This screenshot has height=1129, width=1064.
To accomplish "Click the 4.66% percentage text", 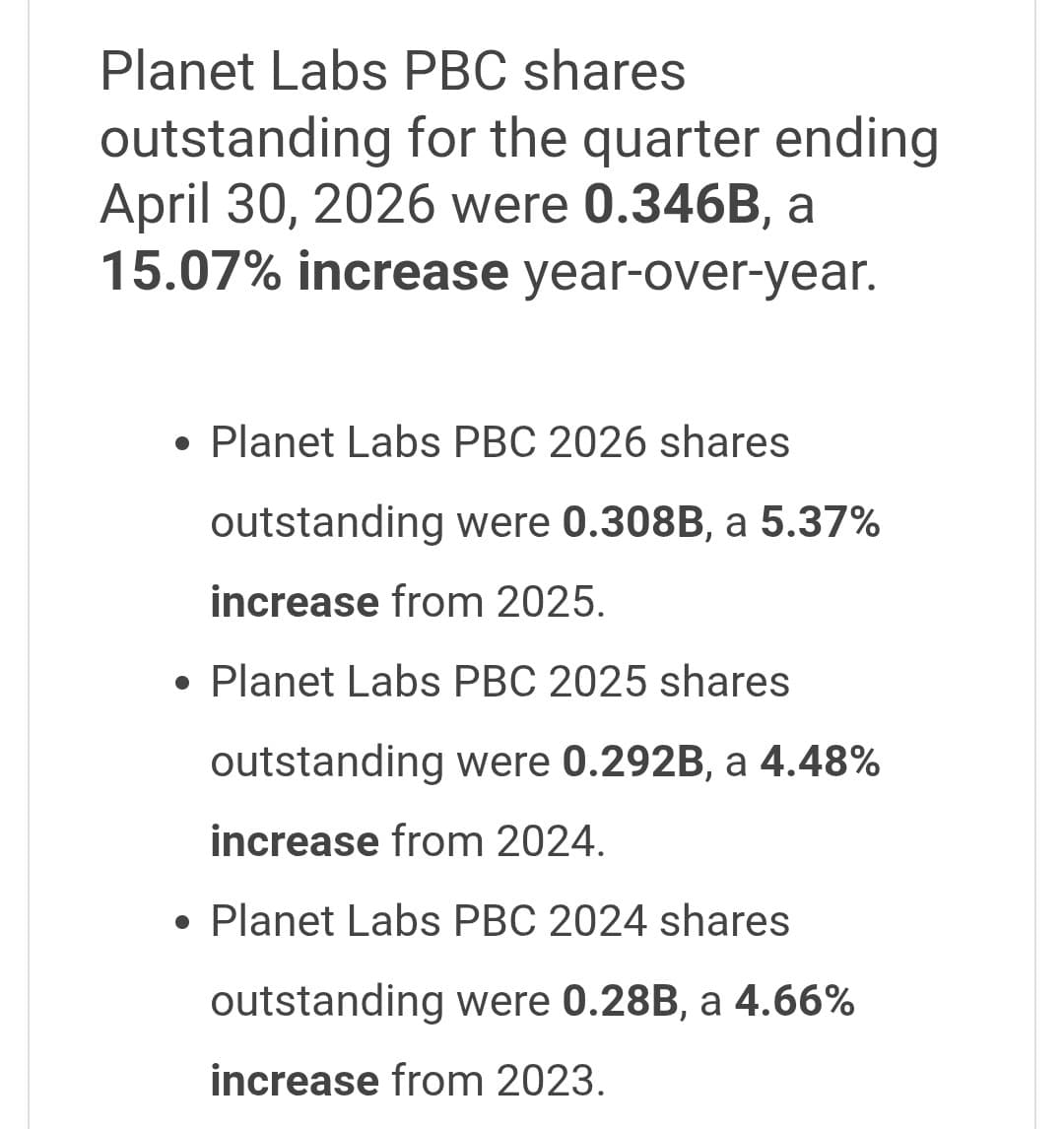I will 795,1001.
